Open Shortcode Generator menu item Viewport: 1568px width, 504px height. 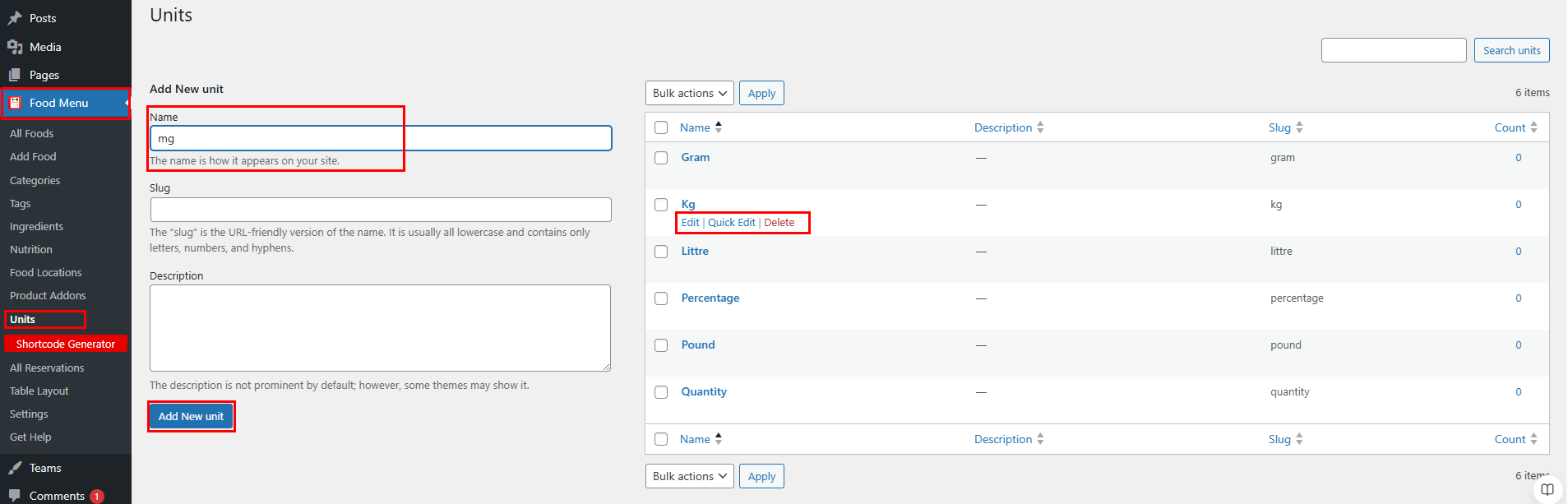click(x=66, y=344)
